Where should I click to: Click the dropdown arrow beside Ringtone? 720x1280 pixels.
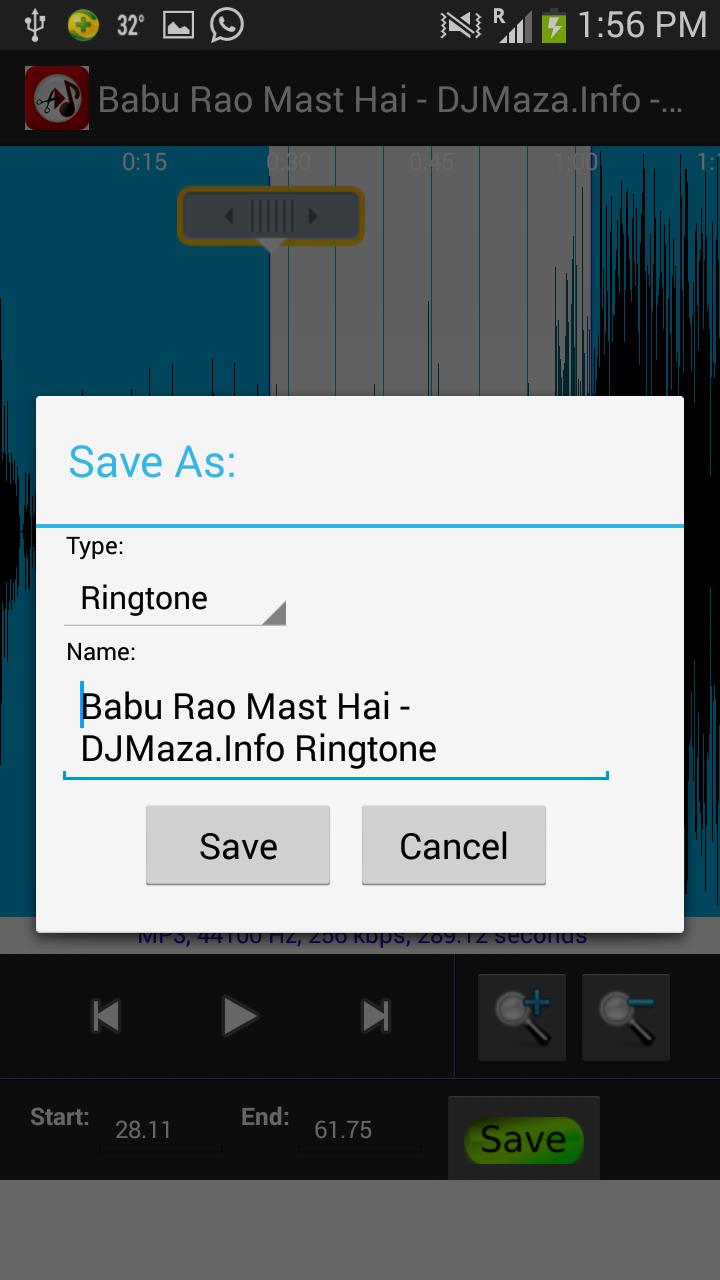(x=274, y=613)
